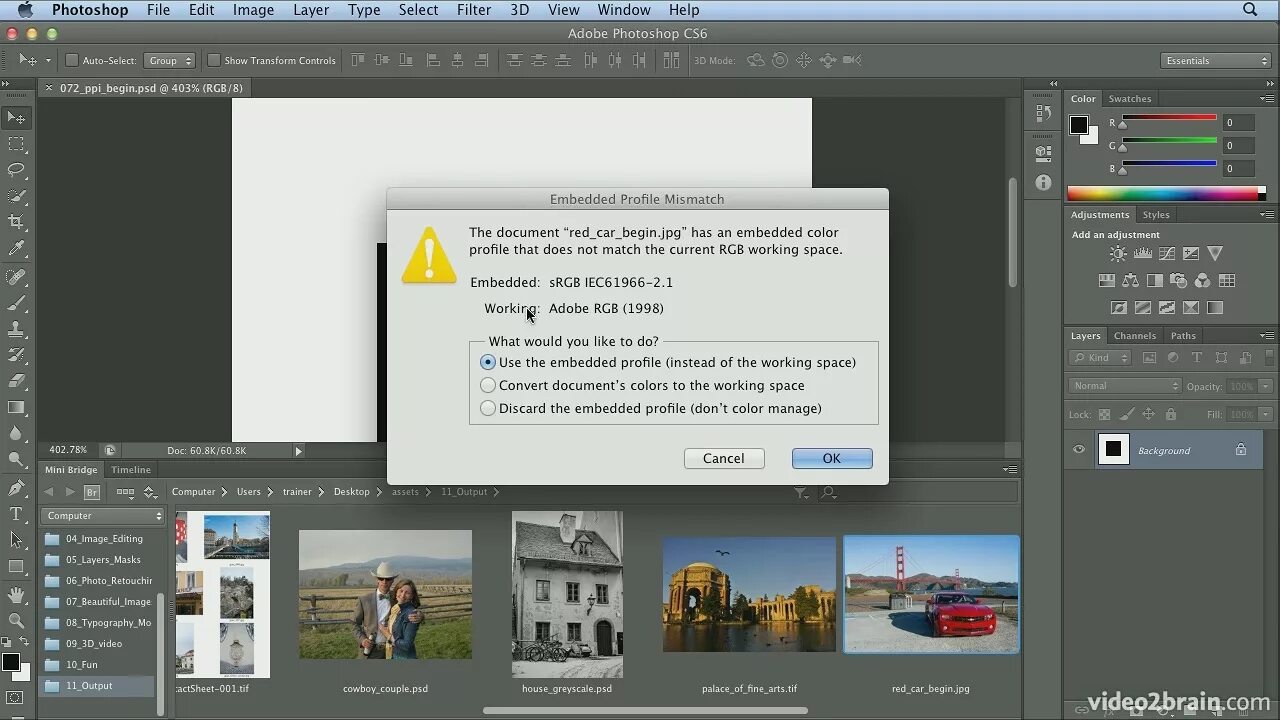Confirm the dialog with OK
The height and width of the screenshot is (720, 1280).
point(832,458)
